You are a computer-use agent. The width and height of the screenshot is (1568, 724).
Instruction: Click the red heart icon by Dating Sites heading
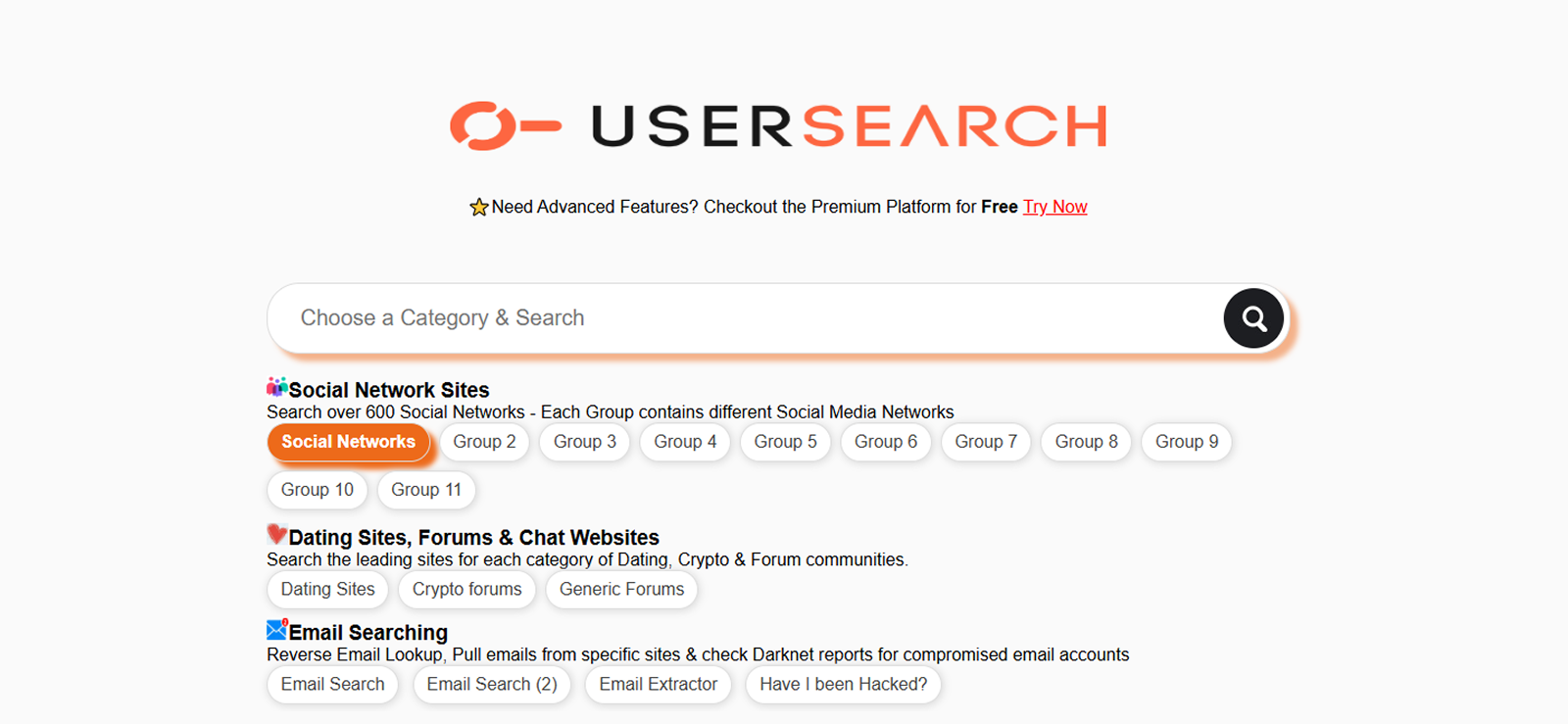click(x=276, y=534)
